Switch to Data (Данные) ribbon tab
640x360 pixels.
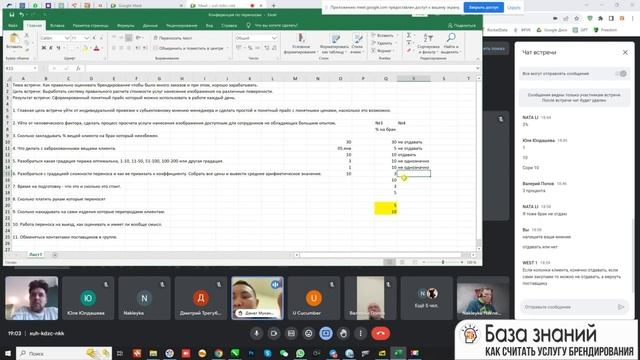click(x=150, y=25)
